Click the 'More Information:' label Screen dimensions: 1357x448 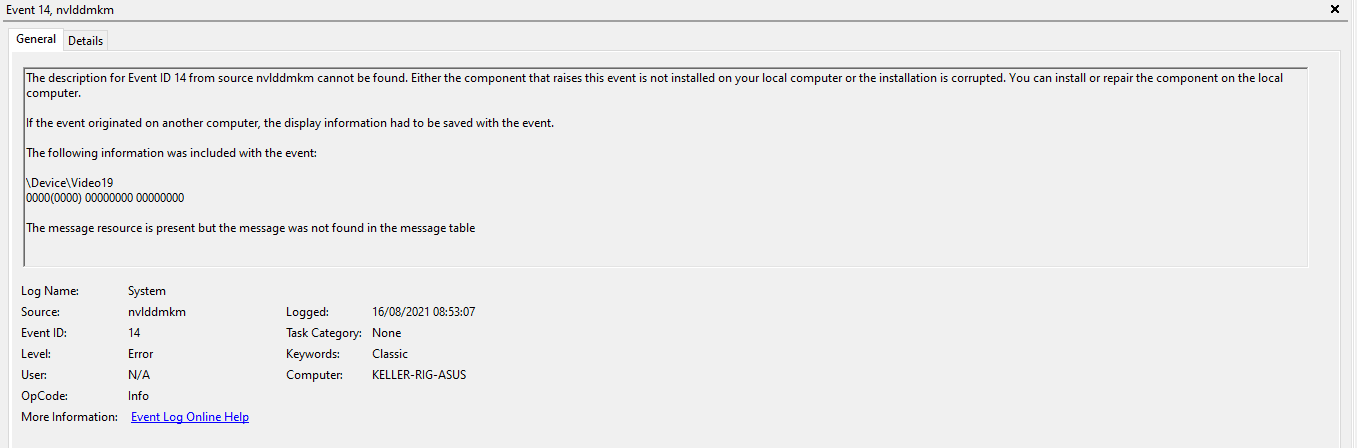[x=69, y=417]
